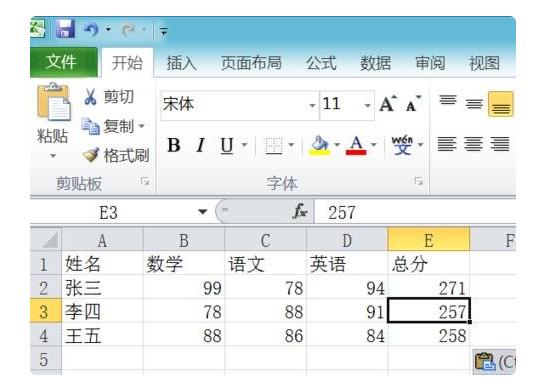547x385 pixels.
Task: Switch to the 开始 tab
Action: (x=127, y=63)
